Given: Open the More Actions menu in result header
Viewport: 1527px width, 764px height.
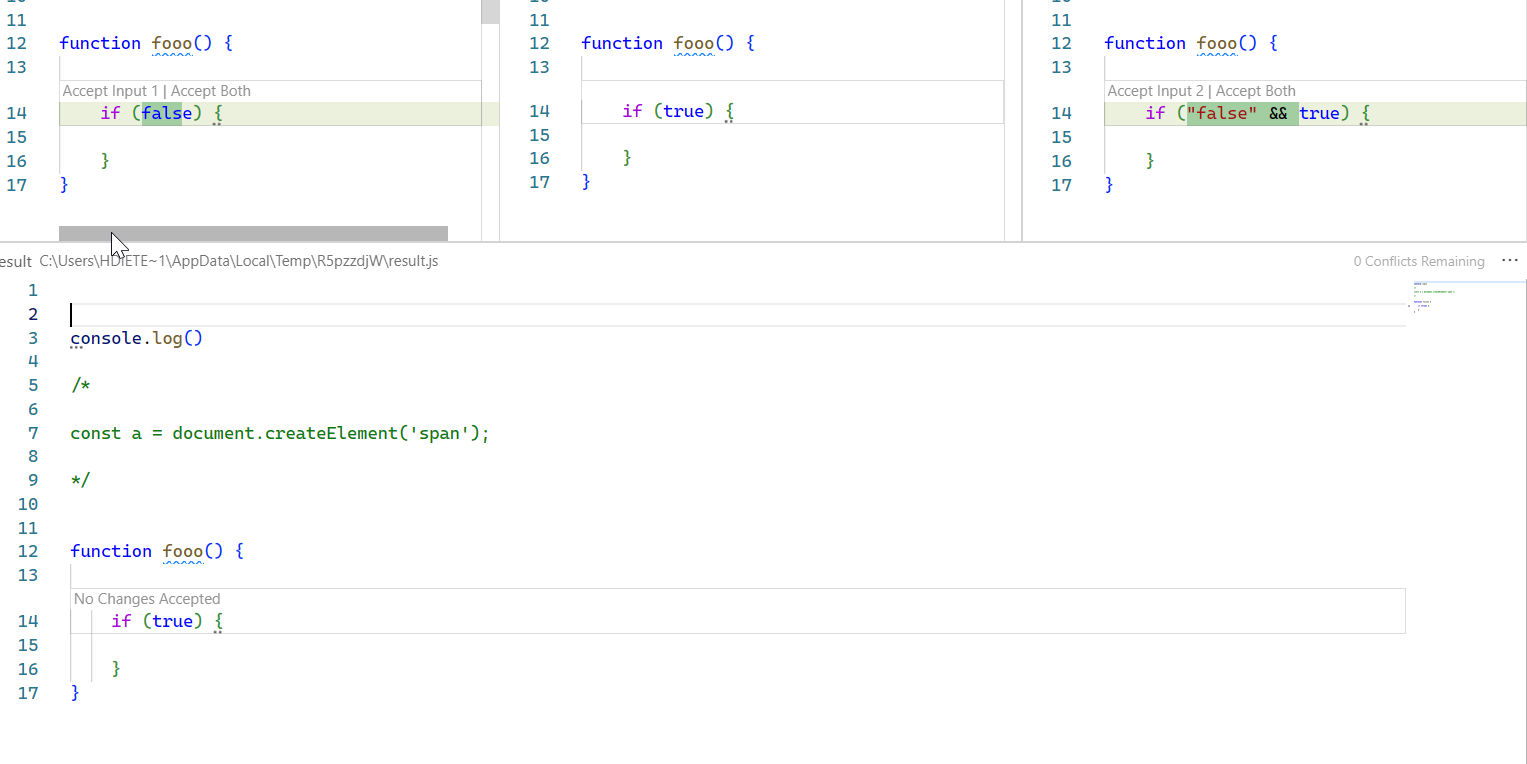Looking at the screenshot, I should [1510, 261].
